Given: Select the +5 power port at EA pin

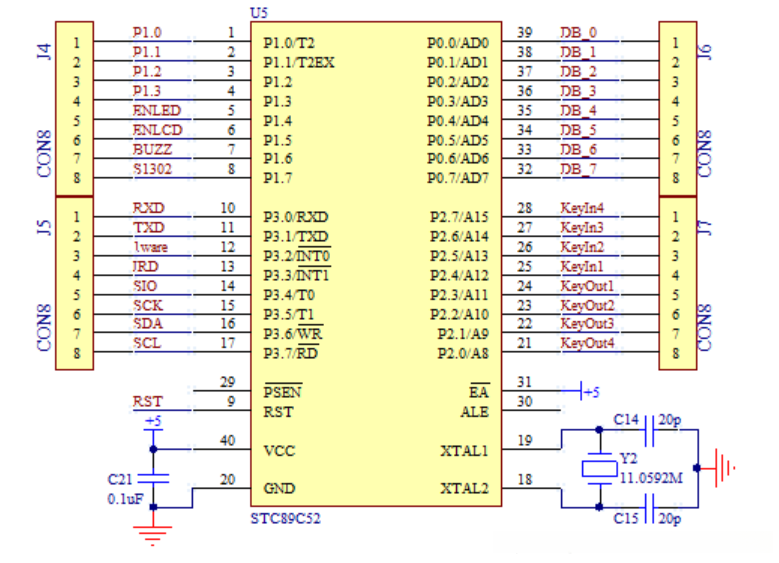Looking at the screenshot, I should coord(590,392).
